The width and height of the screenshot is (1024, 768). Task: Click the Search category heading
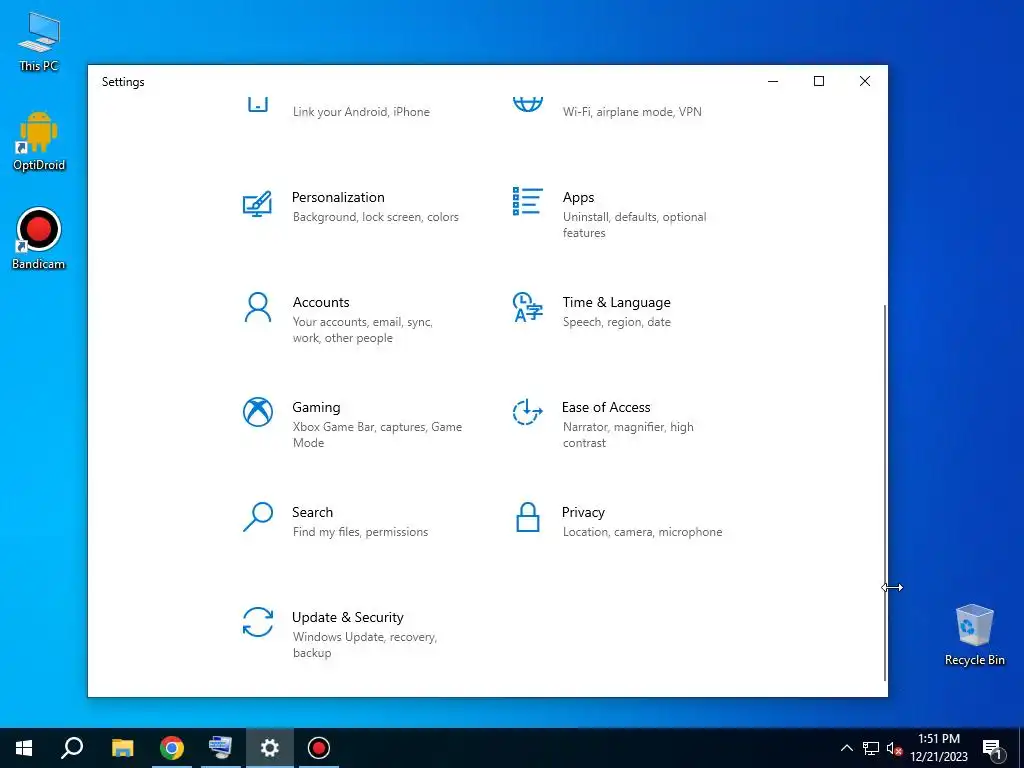click(312, 513)
